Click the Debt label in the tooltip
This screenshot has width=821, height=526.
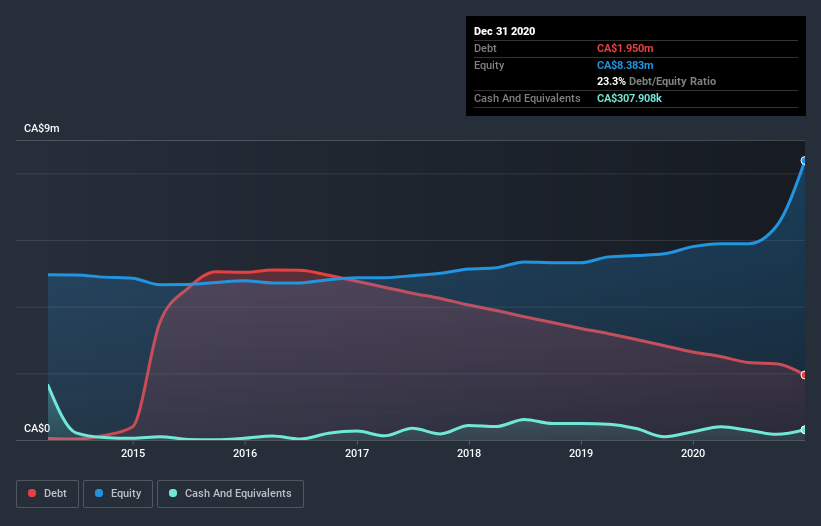[485, 49]
